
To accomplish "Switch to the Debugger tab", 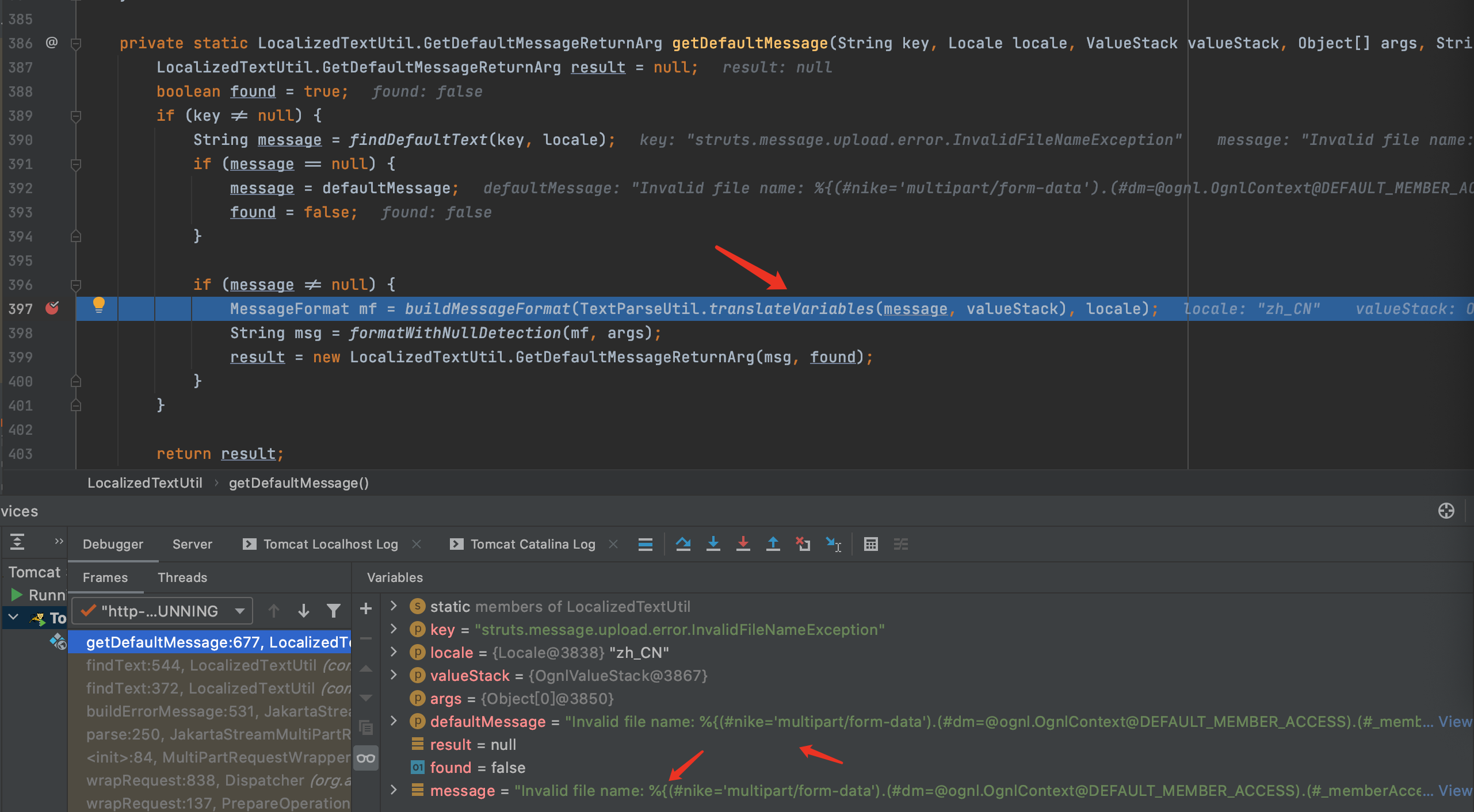I will coord(113,544).
